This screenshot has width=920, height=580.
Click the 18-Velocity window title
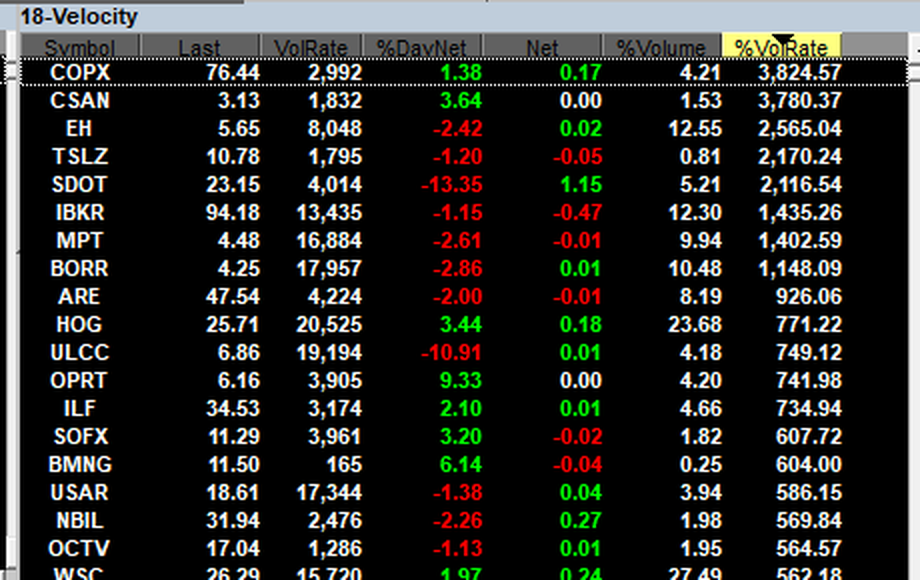point(79,16)
